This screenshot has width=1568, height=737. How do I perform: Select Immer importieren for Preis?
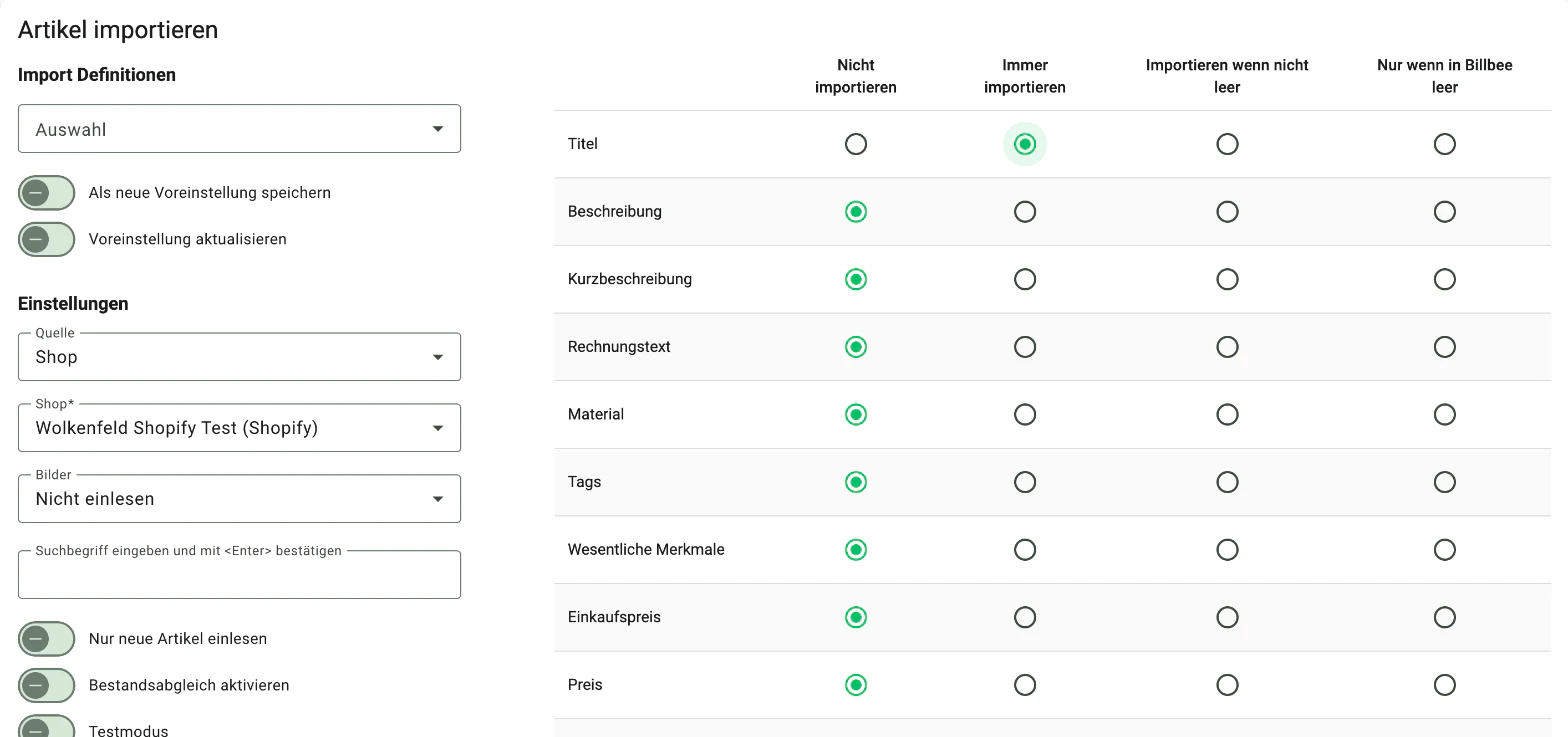pyautogui.click(x=1025, y=685)
